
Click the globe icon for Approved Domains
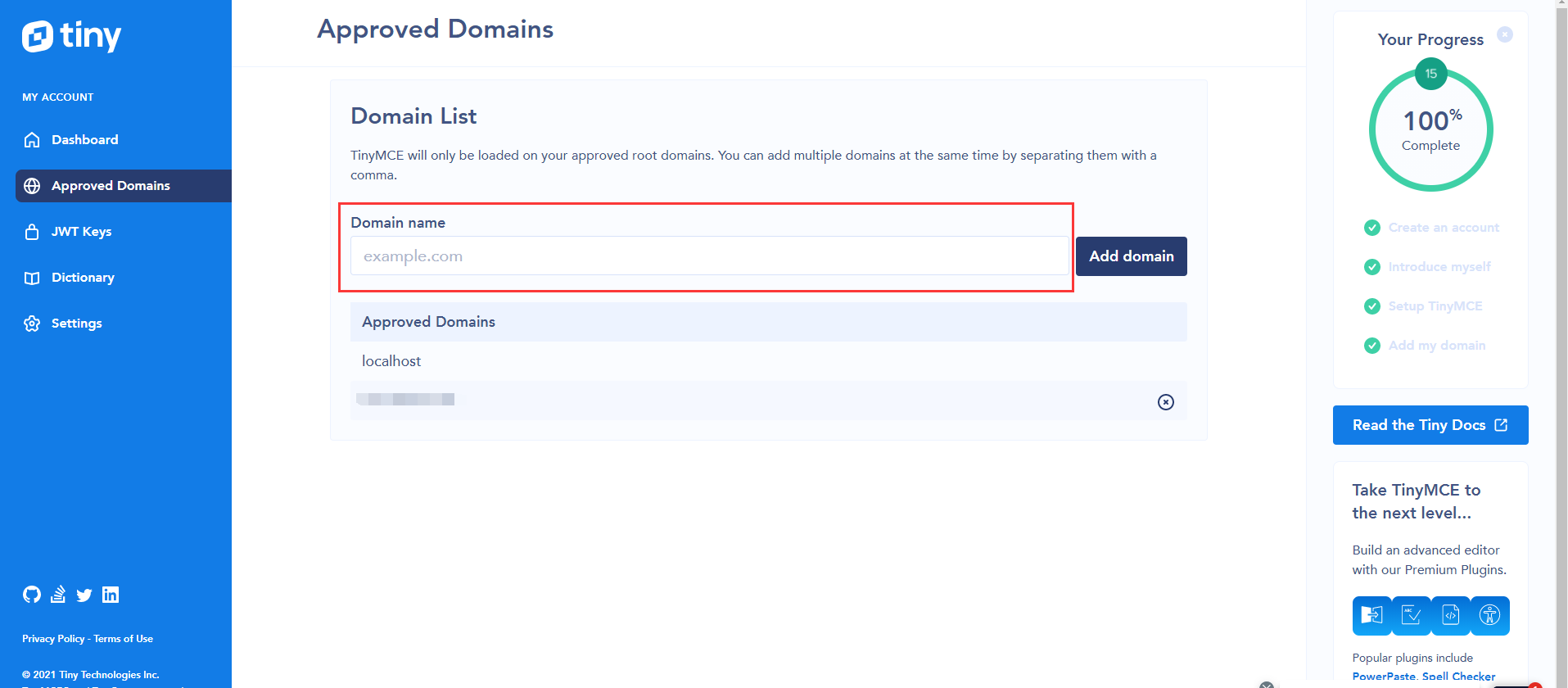click(x=32, y=186)
